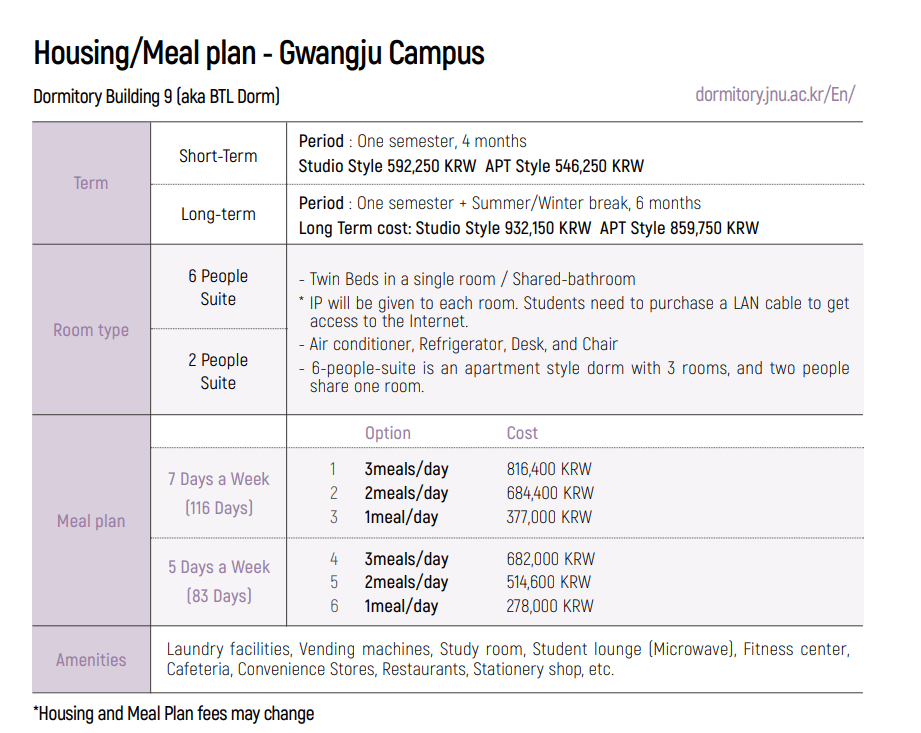This screenshot has height=733, width=921.
Task: Click the 278,000 KRW meal cost
Action: (x=549, y=606)
